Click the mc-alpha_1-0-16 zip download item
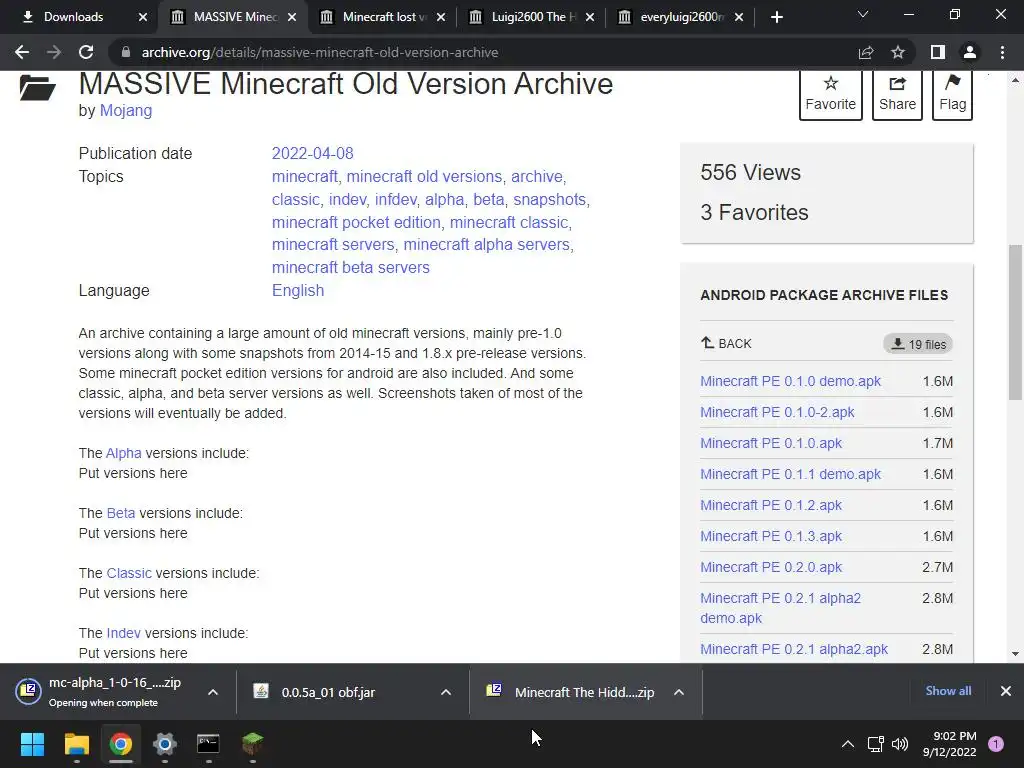Image resolution: width=1024 pixels, height=768 pixels. tap(104, 692)
